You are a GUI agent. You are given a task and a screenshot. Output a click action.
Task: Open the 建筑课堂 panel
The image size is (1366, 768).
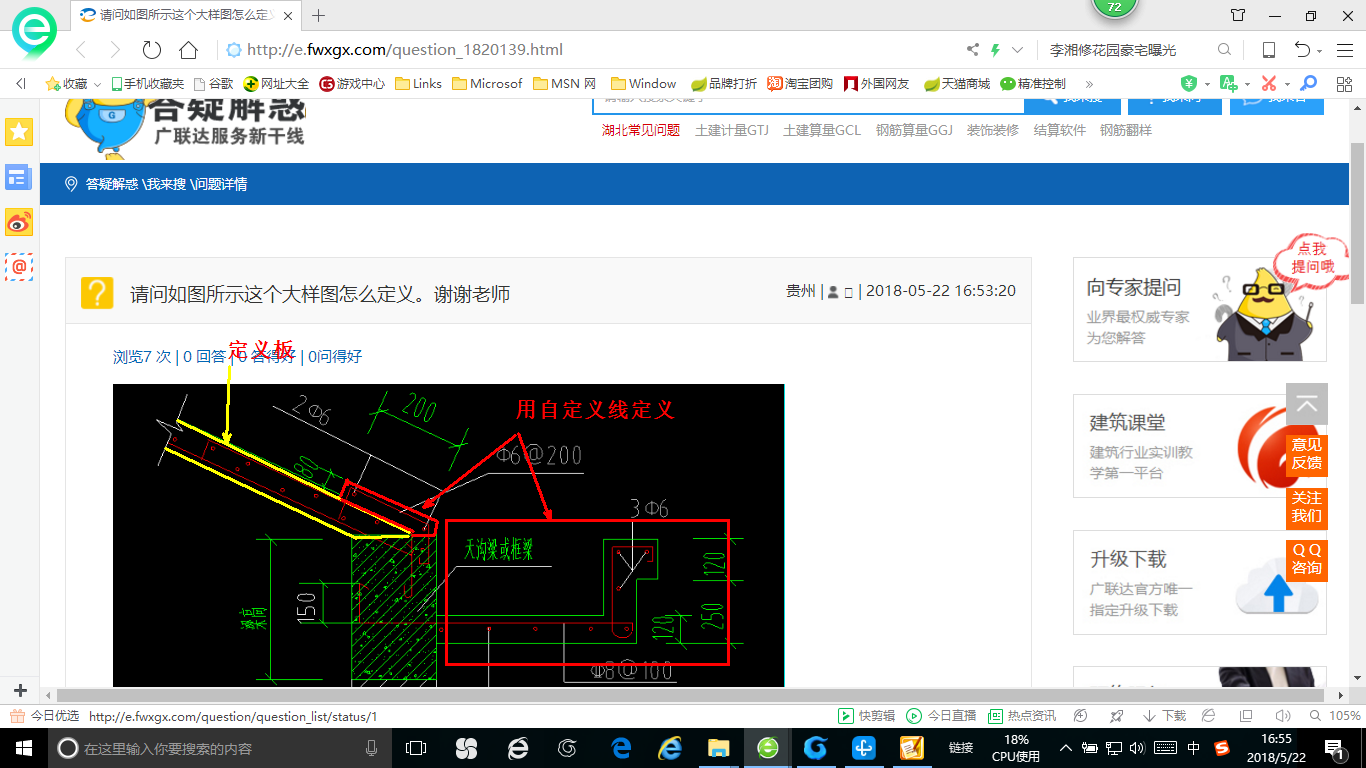1200,446
